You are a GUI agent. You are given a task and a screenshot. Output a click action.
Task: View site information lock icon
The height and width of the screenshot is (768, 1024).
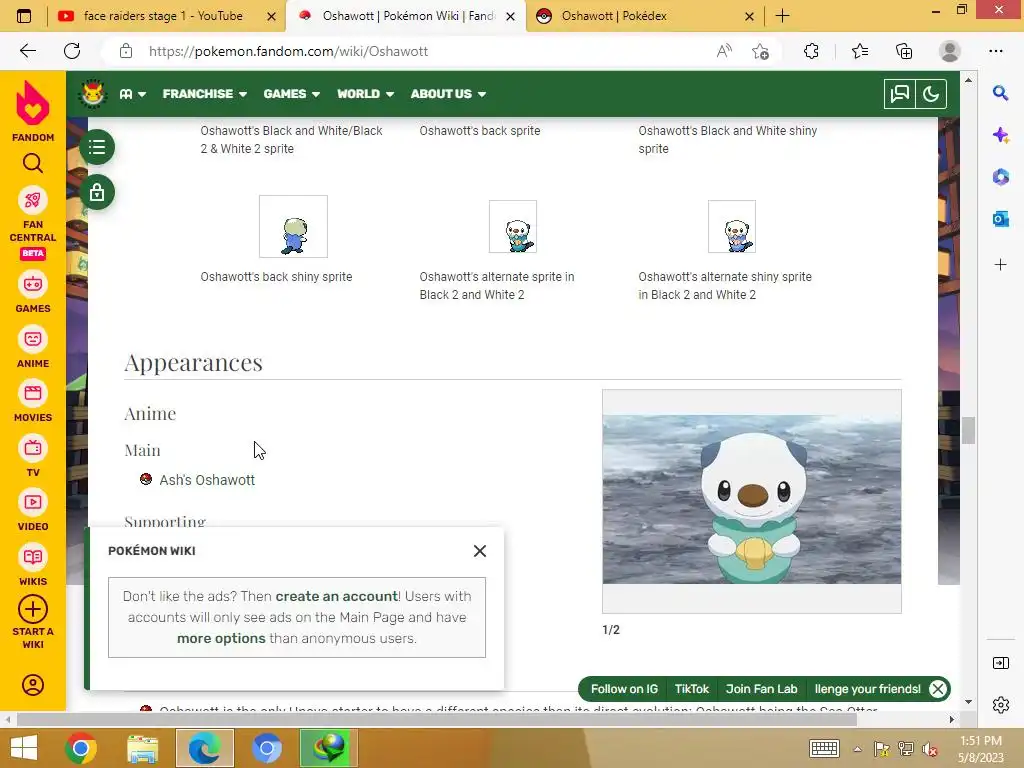coord(126,51)
